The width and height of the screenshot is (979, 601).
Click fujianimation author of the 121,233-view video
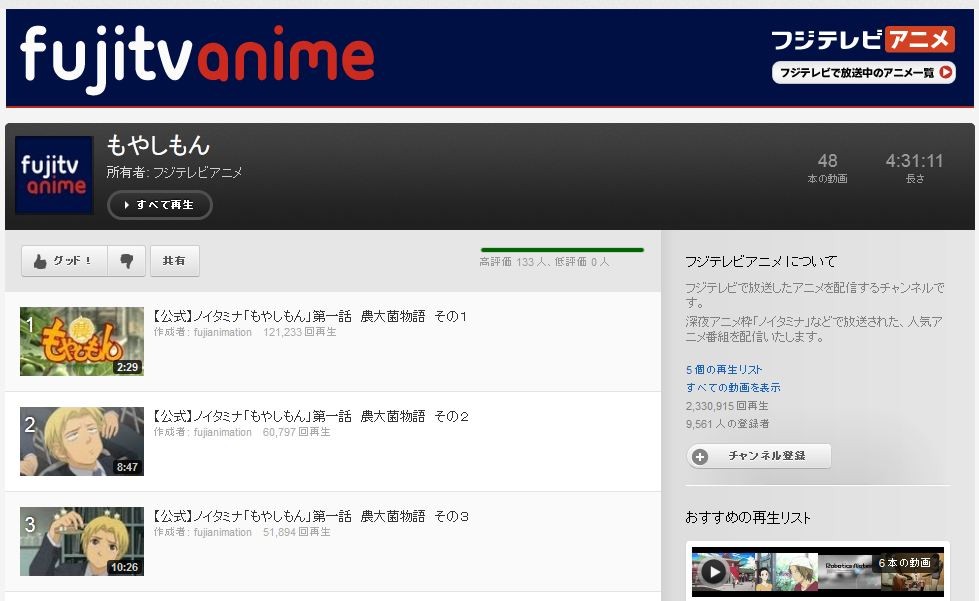[x=222, y=332]
